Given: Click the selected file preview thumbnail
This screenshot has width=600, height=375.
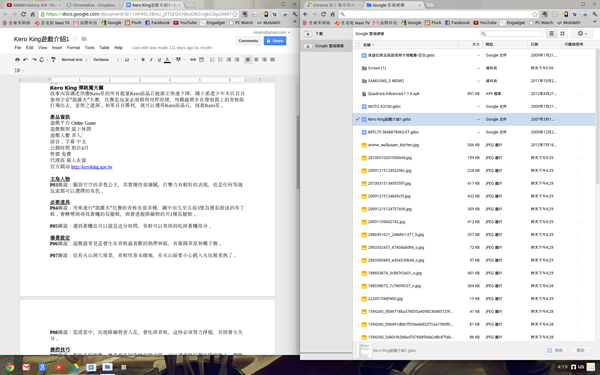Looking at the screenshot, I should pos(364,351).
